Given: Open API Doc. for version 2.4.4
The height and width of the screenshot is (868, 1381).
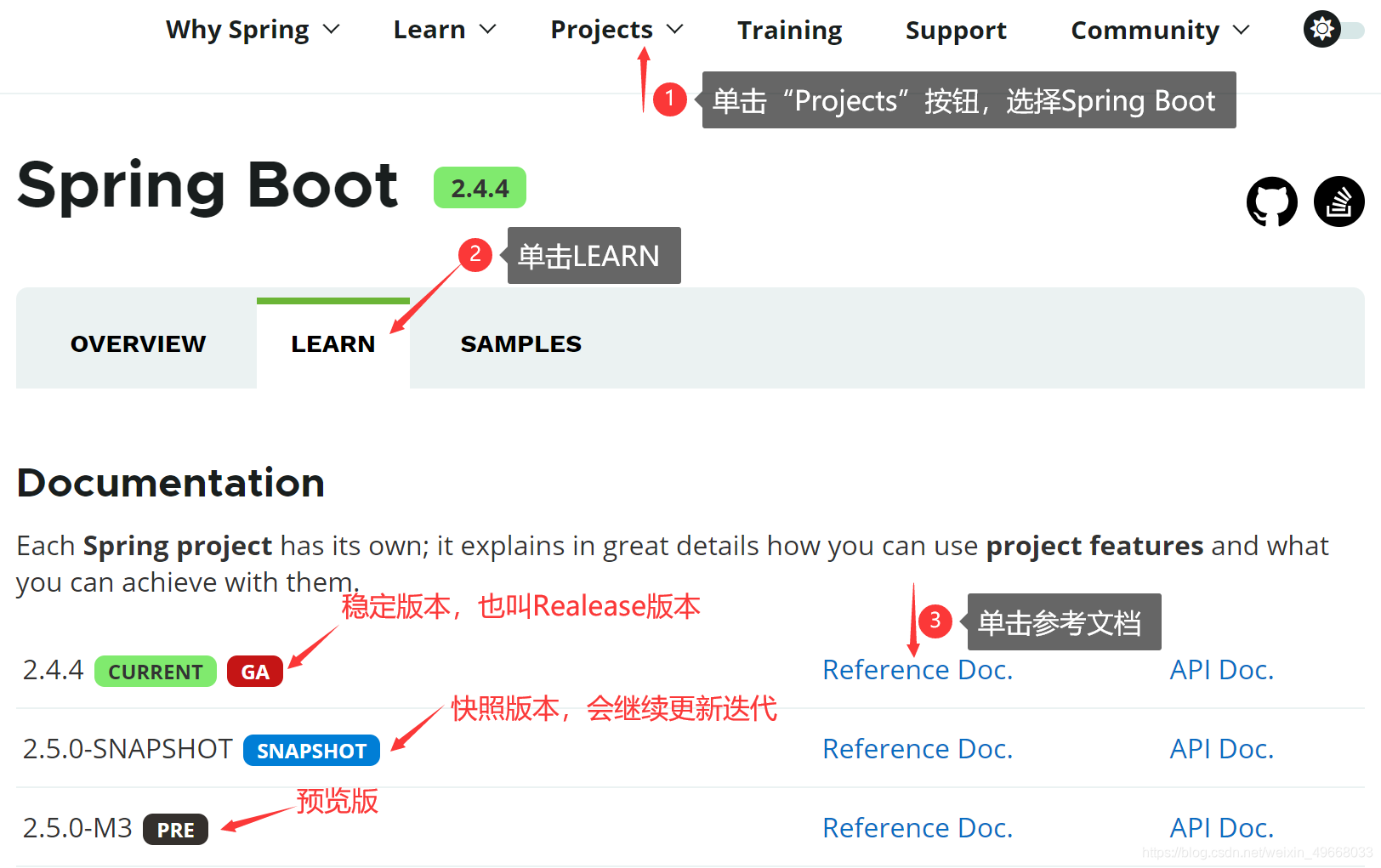Looking at the screenshot, I should click(1222, 670).
